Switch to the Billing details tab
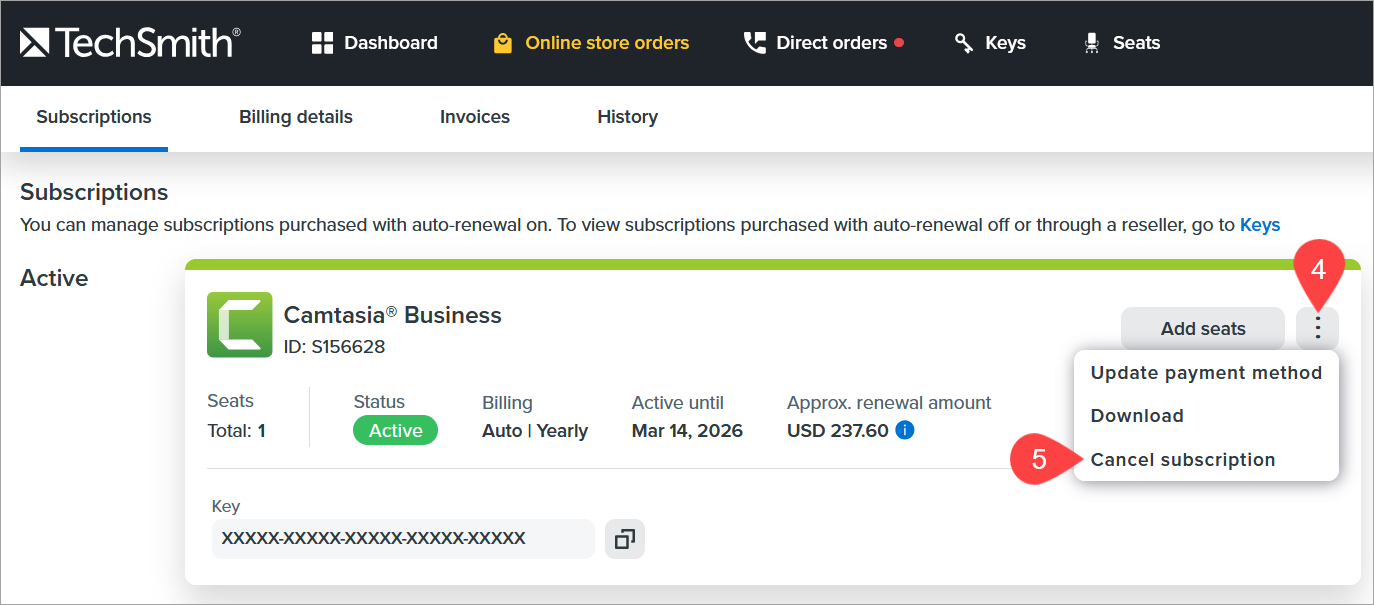This screenshot has height=605, width=1374. click(x=296, y=117)
